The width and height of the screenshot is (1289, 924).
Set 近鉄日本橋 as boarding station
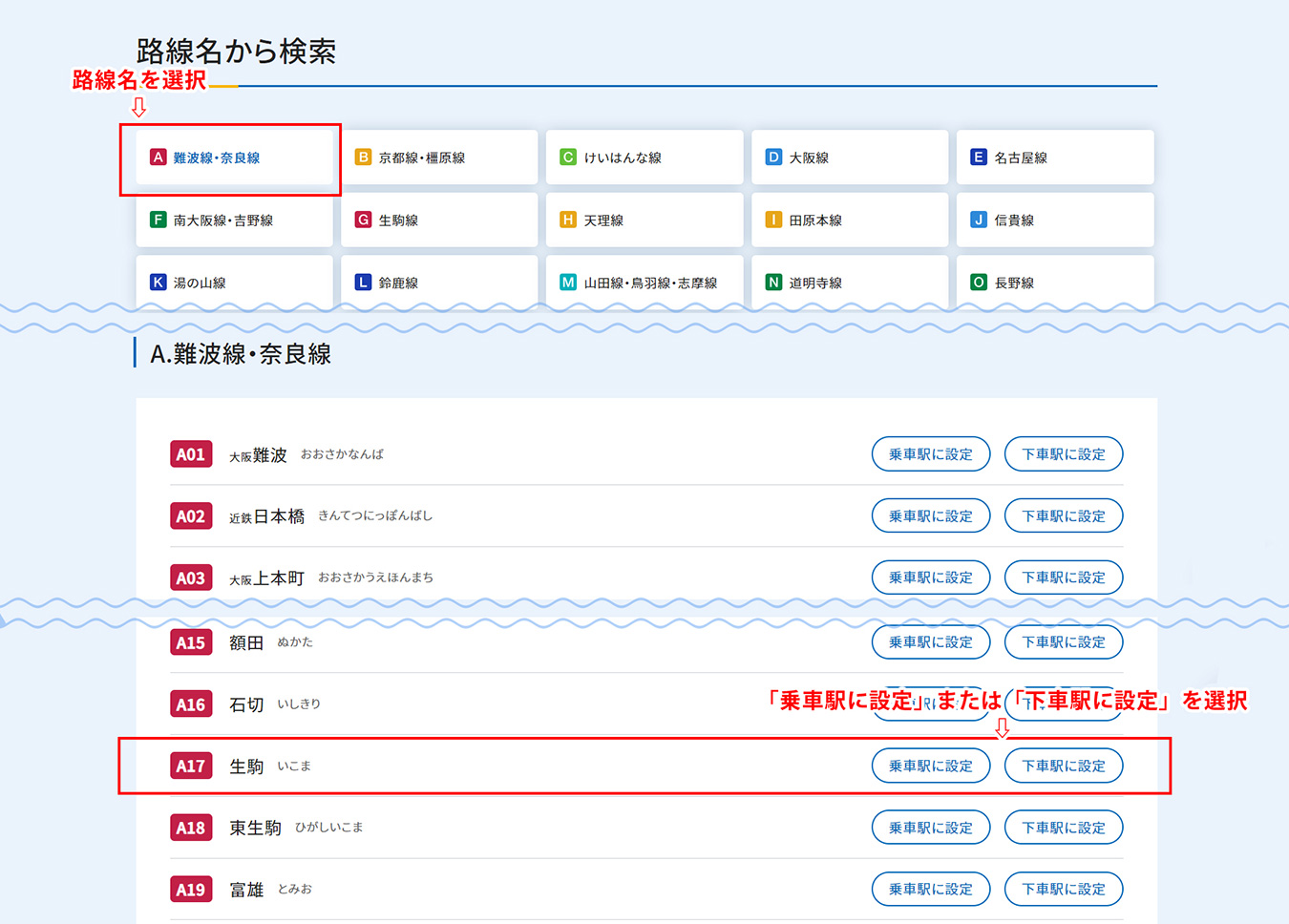(930, 516)
